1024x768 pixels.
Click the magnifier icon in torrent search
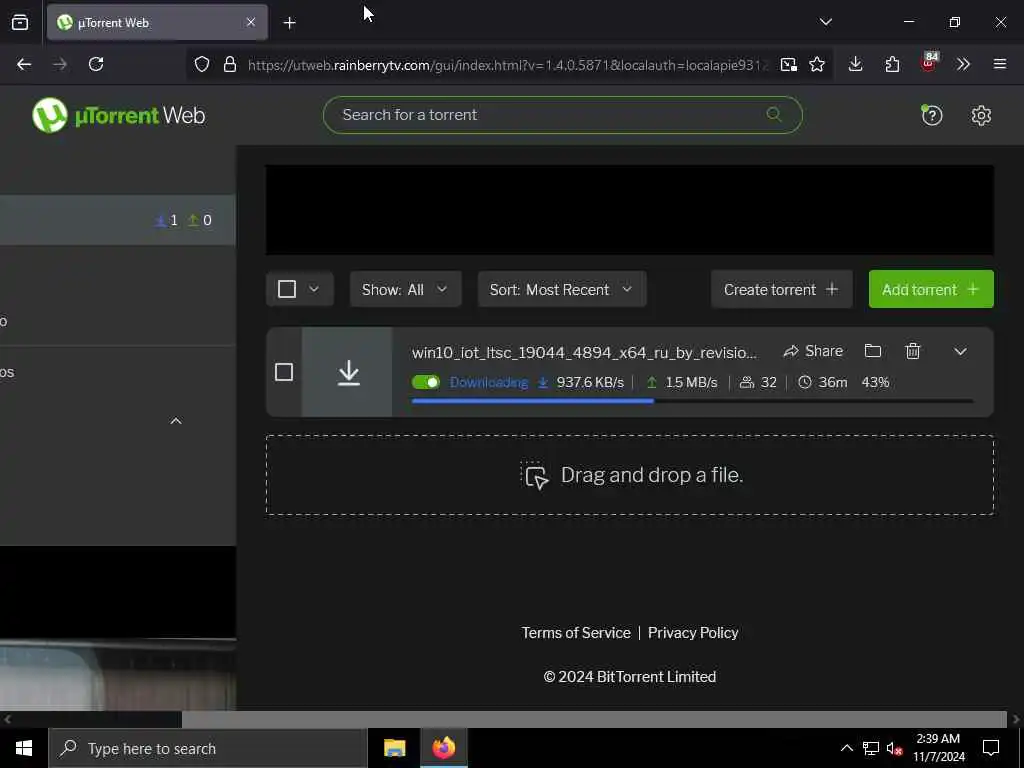[x=774, y=114]
